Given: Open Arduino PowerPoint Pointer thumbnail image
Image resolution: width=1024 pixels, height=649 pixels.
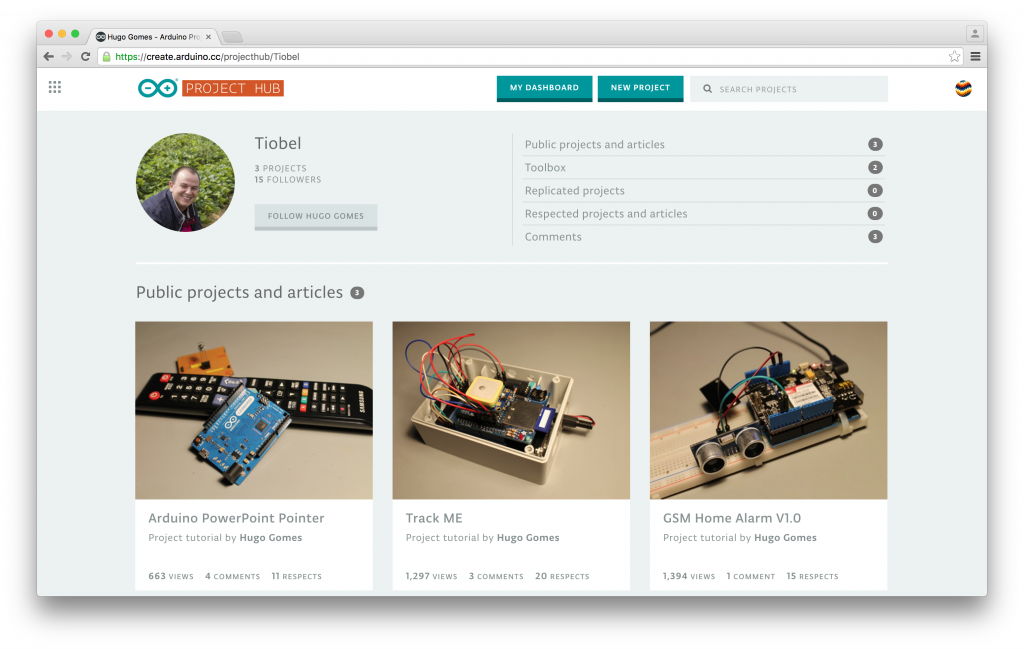Looking at the screenshot, I should 254,410.
